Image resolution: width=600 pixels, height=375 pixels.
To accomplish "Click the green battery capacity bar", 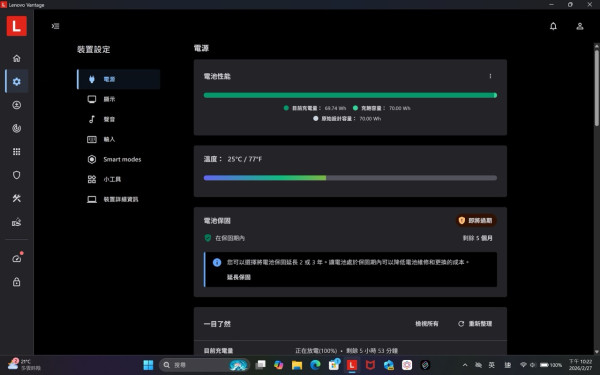I will (x=350, y=95).
